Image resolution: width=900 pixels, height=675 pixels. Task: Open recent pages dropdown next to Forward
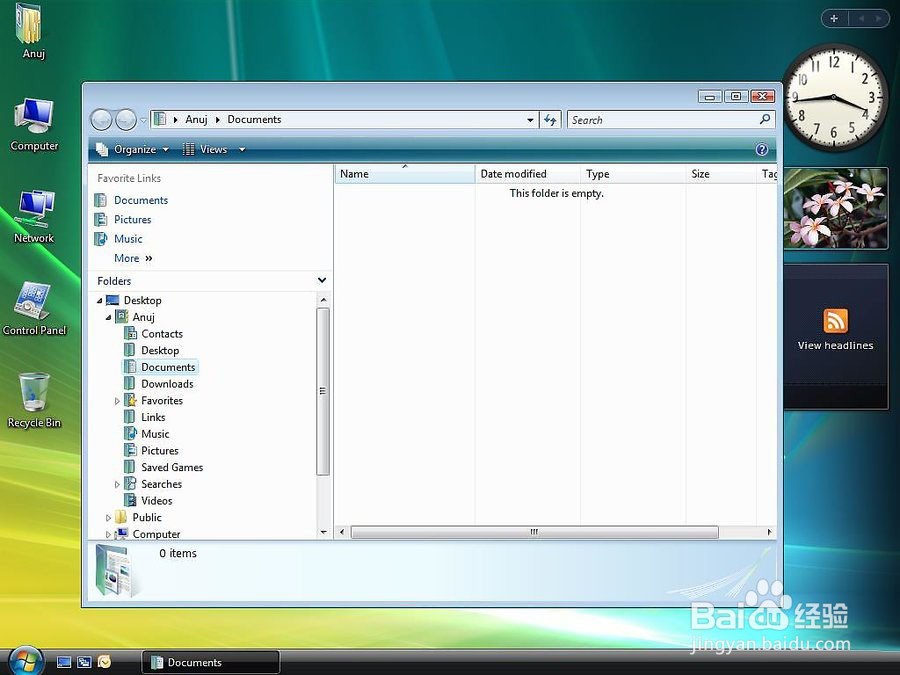[x=143, y=121]
